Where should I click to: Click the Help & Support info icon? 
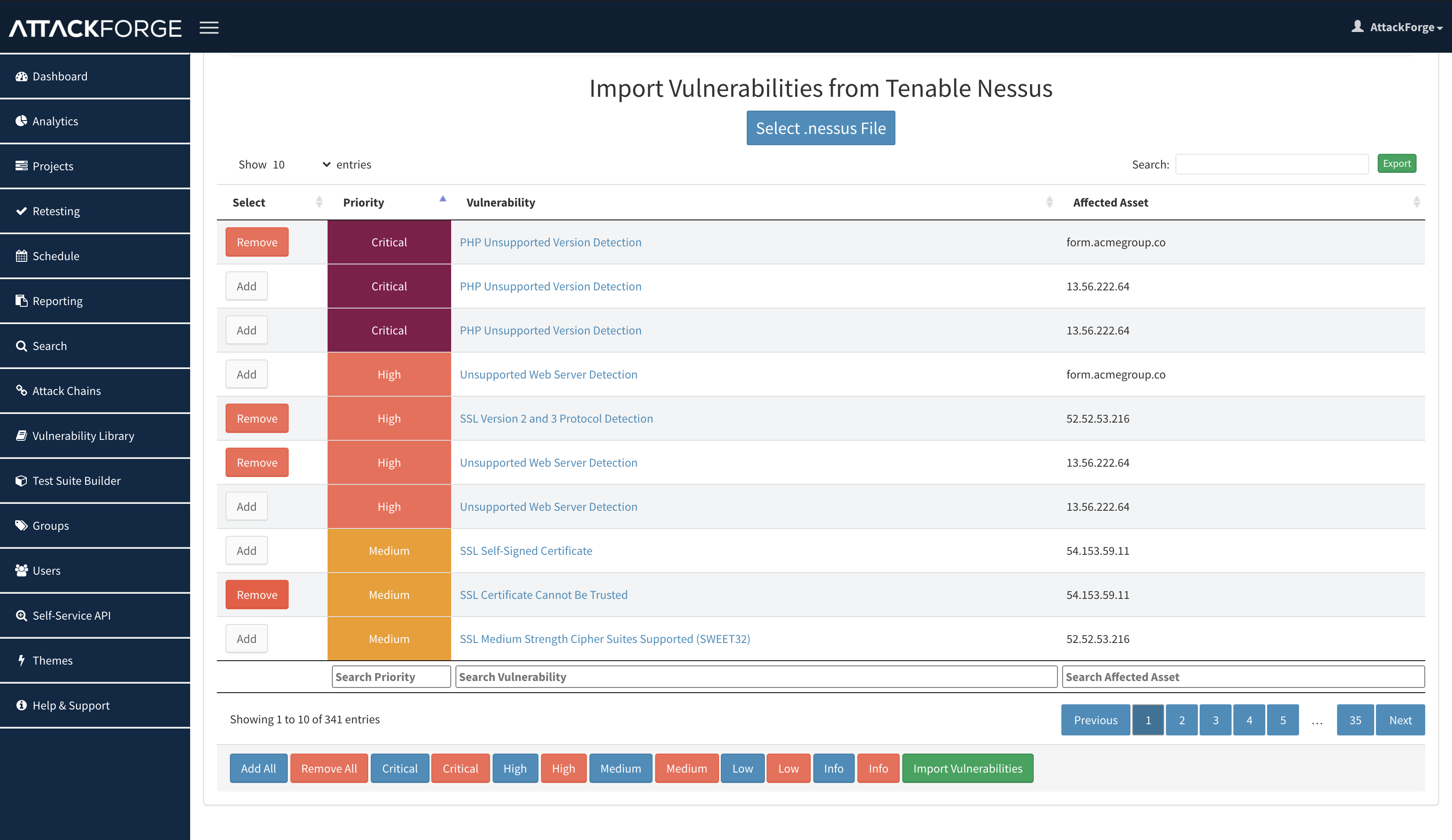pos(21,705)
